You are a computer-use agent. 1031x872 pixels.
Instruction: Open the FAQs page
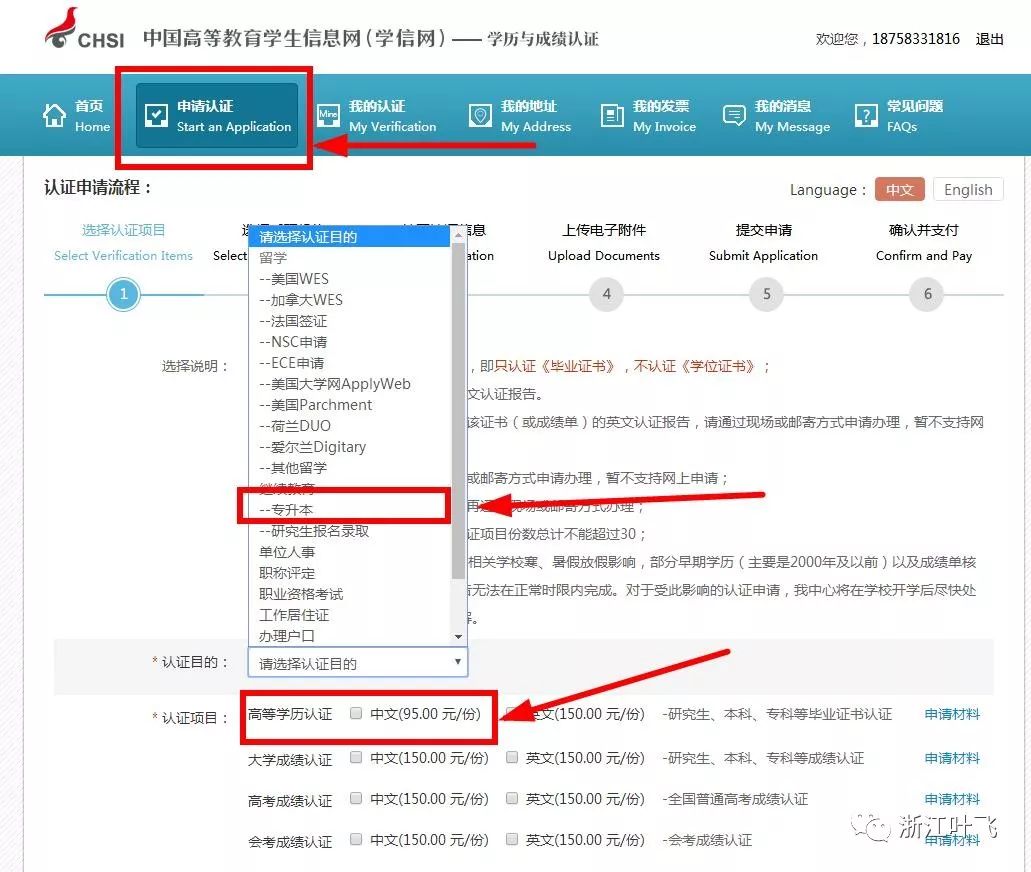click(899, 116)
